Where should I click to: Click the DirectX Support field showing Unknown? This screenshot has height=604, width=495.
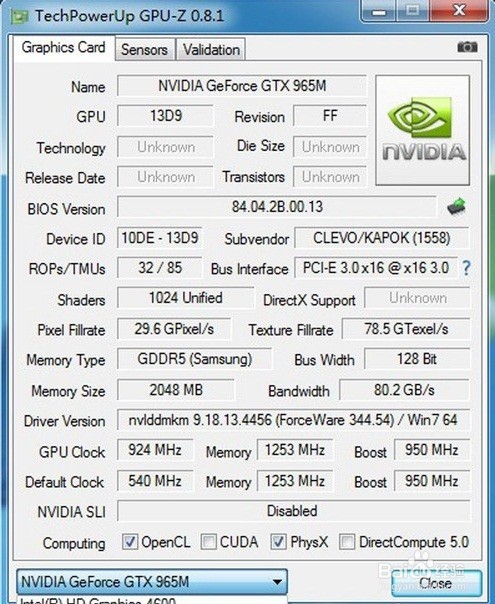(417, 298)
